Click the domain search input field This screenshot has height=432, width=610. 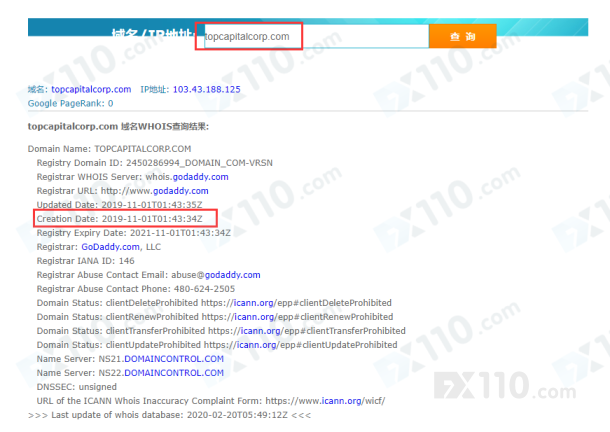click(x=312, y=37)
